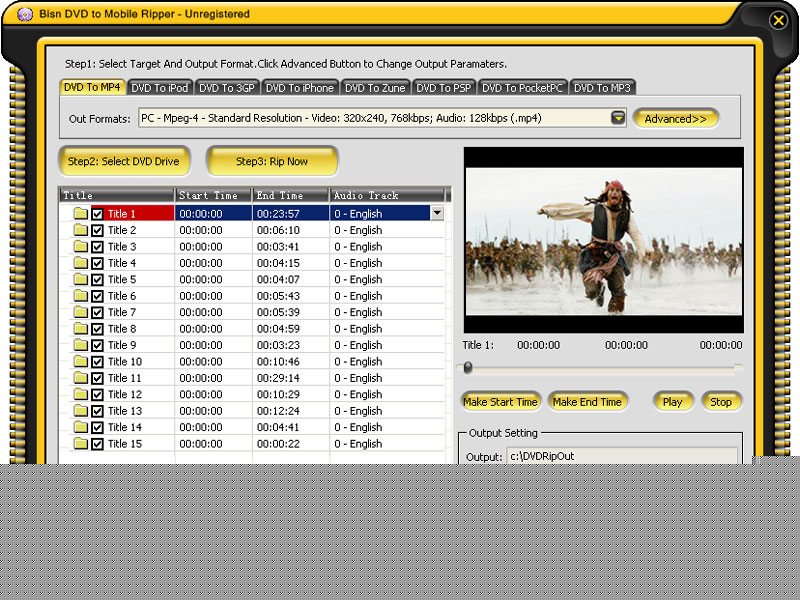Uncheck the Title 6 checkbox

(x=97, y=296)
